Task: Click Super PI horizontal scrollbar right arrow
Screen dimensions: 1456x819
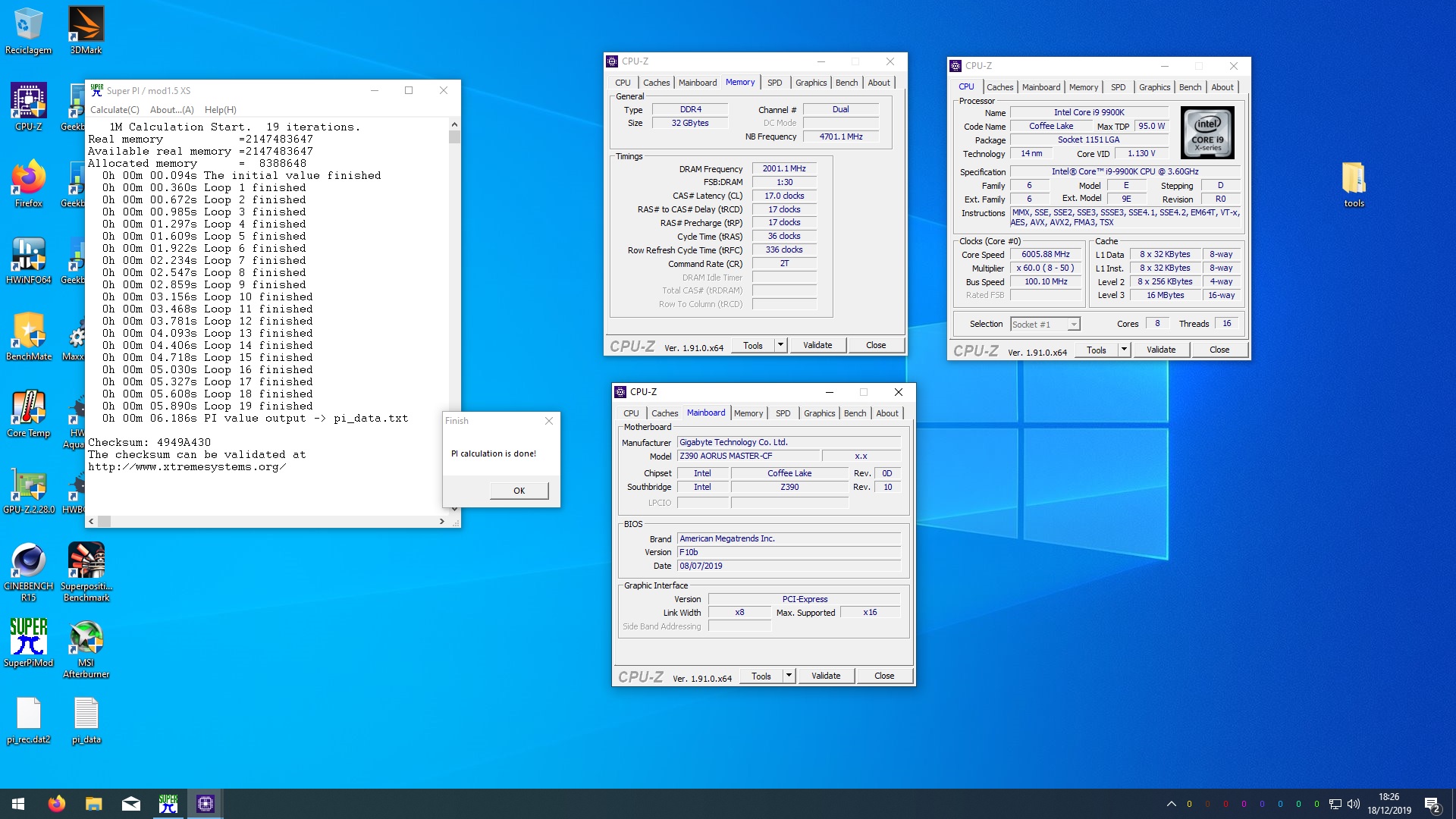Action: click(441, 522)
